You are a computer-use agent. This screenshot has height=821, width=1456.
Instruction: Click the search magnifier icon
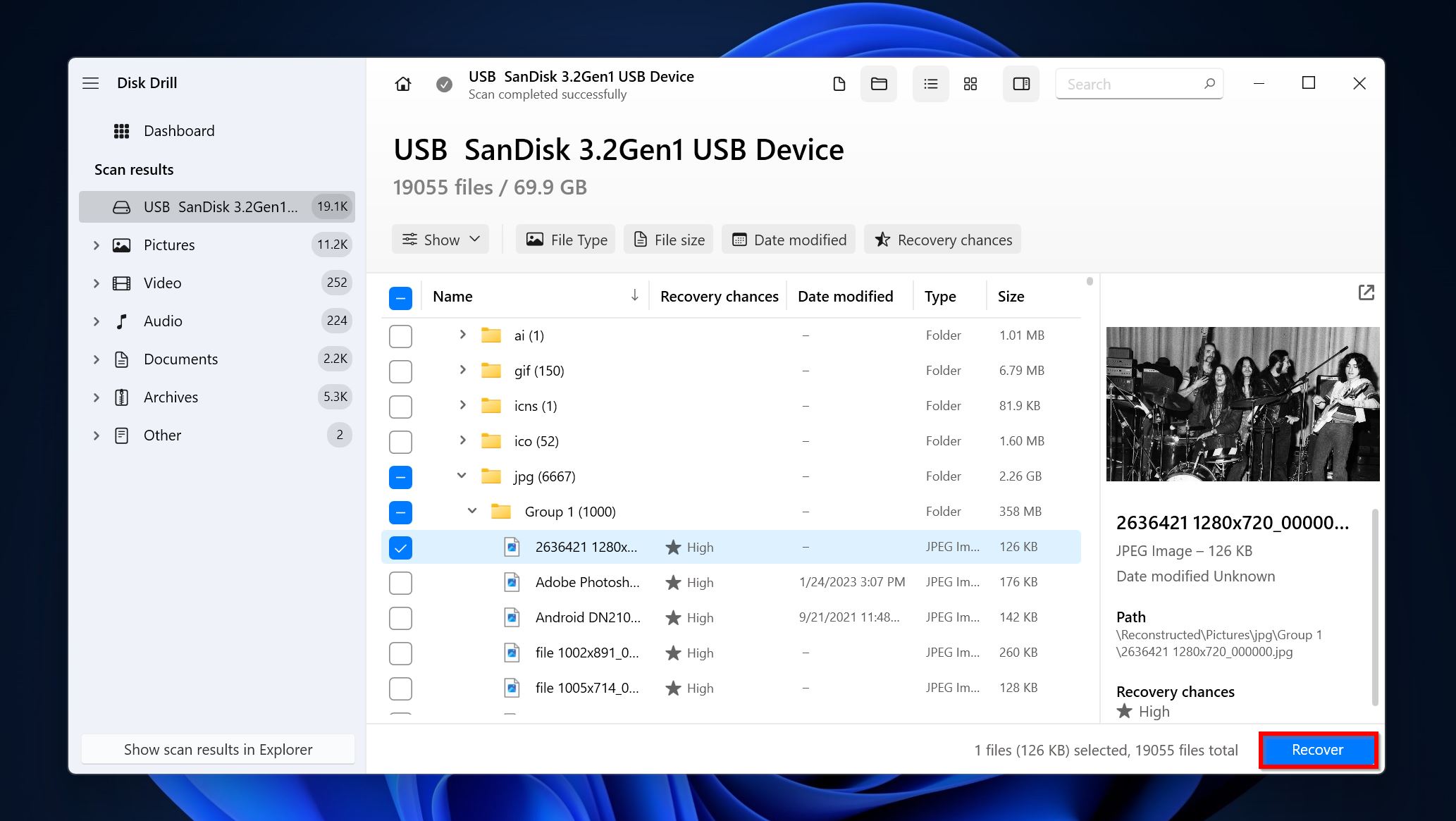(x=1209, y=84)
